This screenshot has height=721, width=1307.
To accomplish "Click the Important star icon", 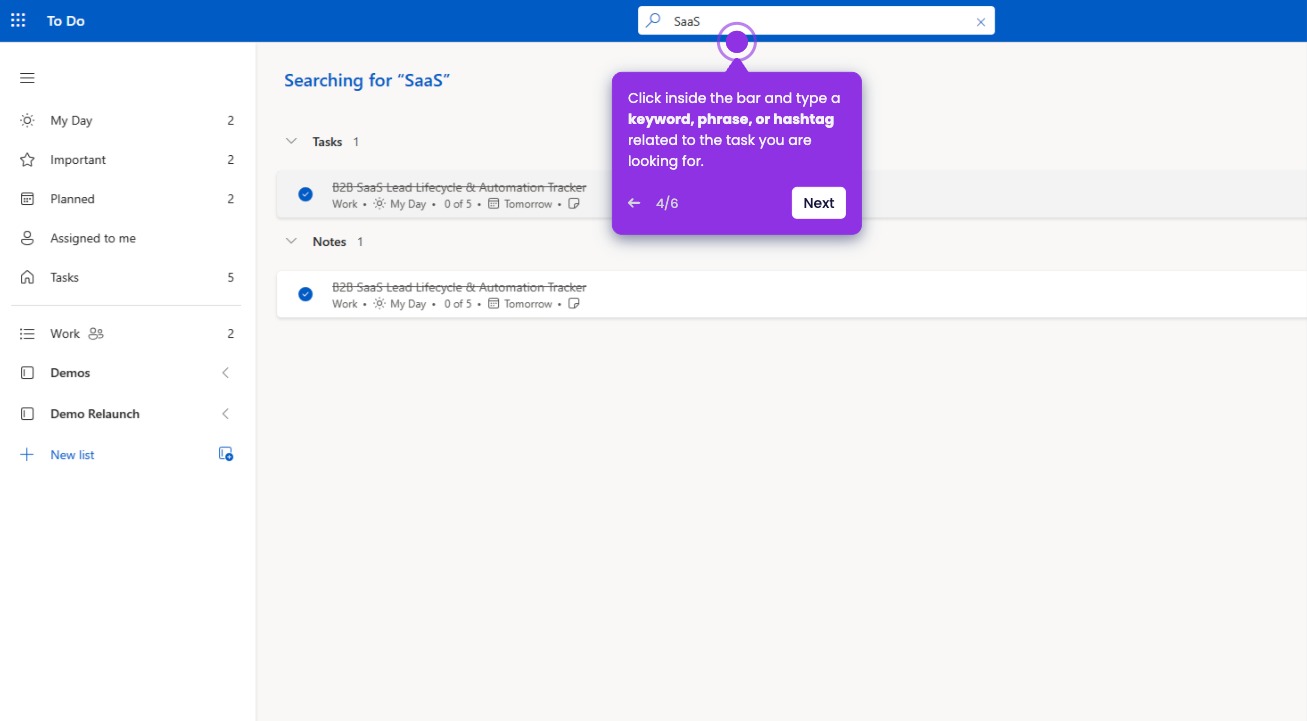I will coord(27,160).
